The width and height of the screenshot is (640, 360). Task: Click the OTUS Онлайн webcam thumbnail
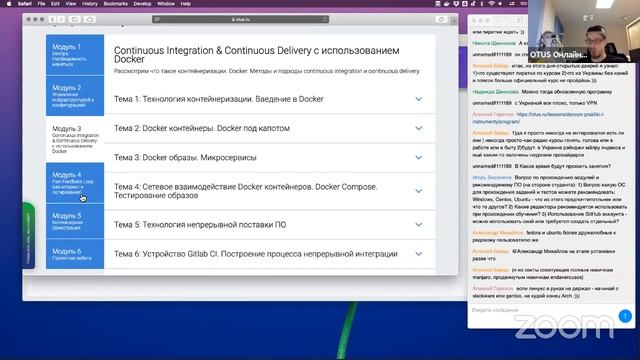(x=584, y=31)
